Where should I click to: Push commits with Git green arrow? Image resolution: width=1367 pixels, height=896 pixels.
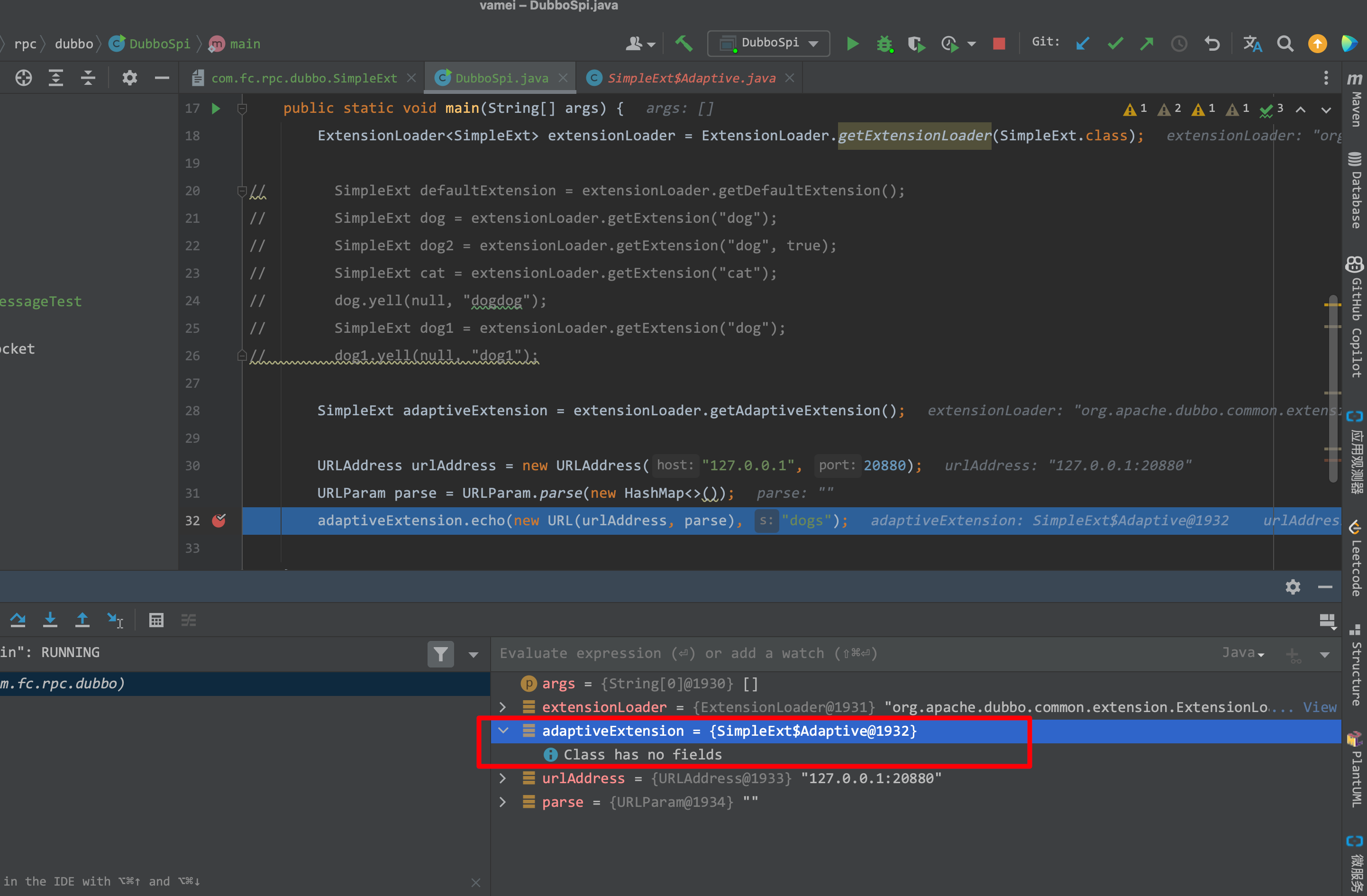[1147, 44]
